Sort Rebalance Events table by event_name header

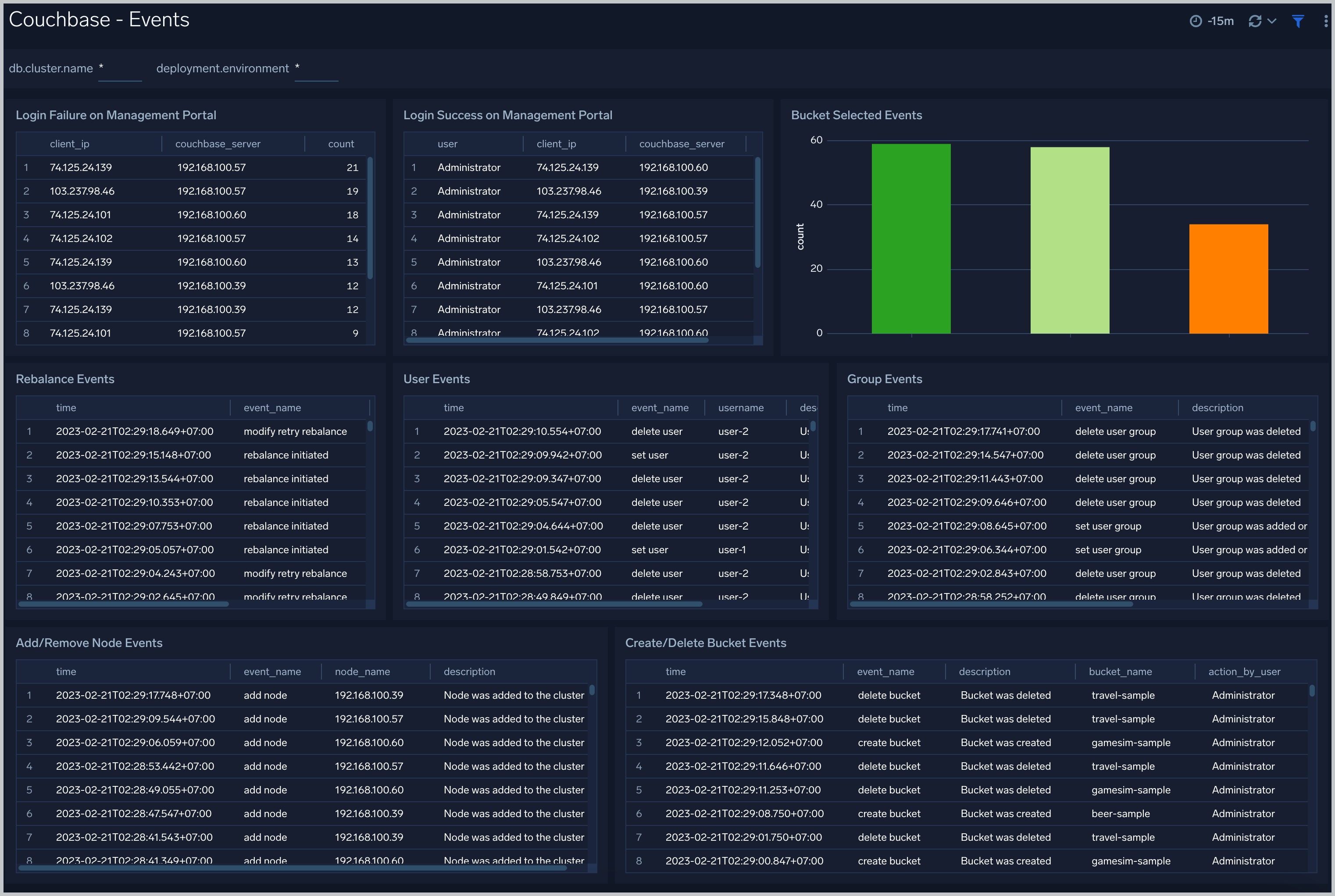[272, 408]
